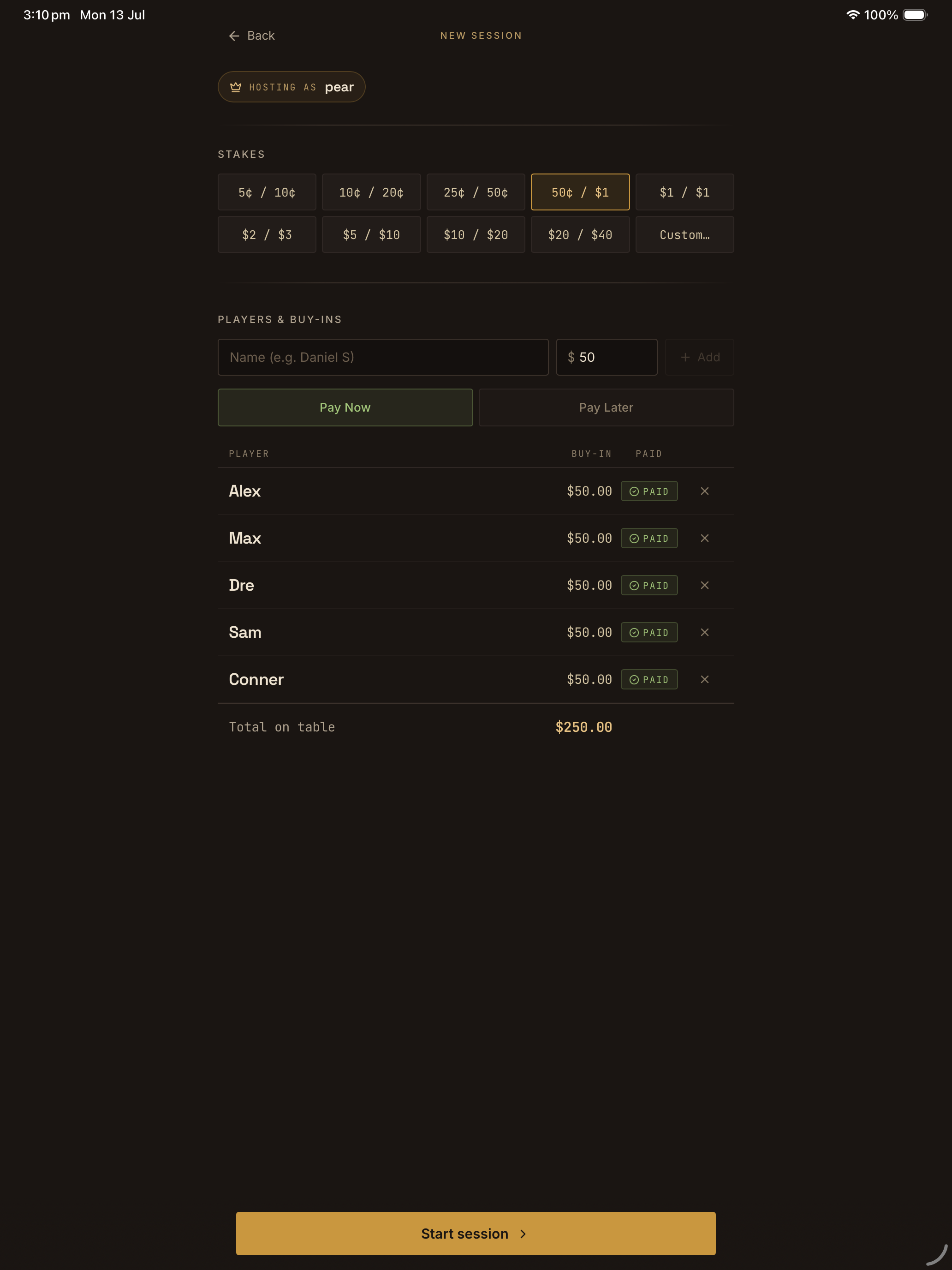
Task: Tap the crown icon in hosting badge
Action: pos(235,87)
